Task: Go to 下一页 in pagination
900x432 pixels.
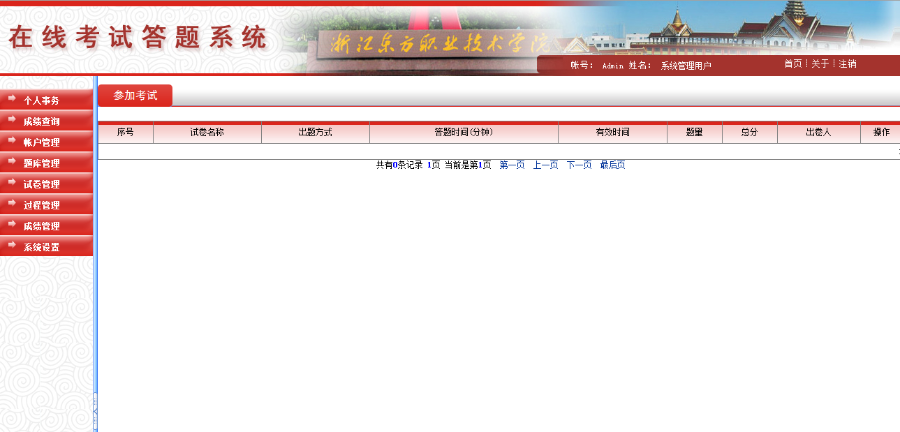Action: [x=579, y=165]
